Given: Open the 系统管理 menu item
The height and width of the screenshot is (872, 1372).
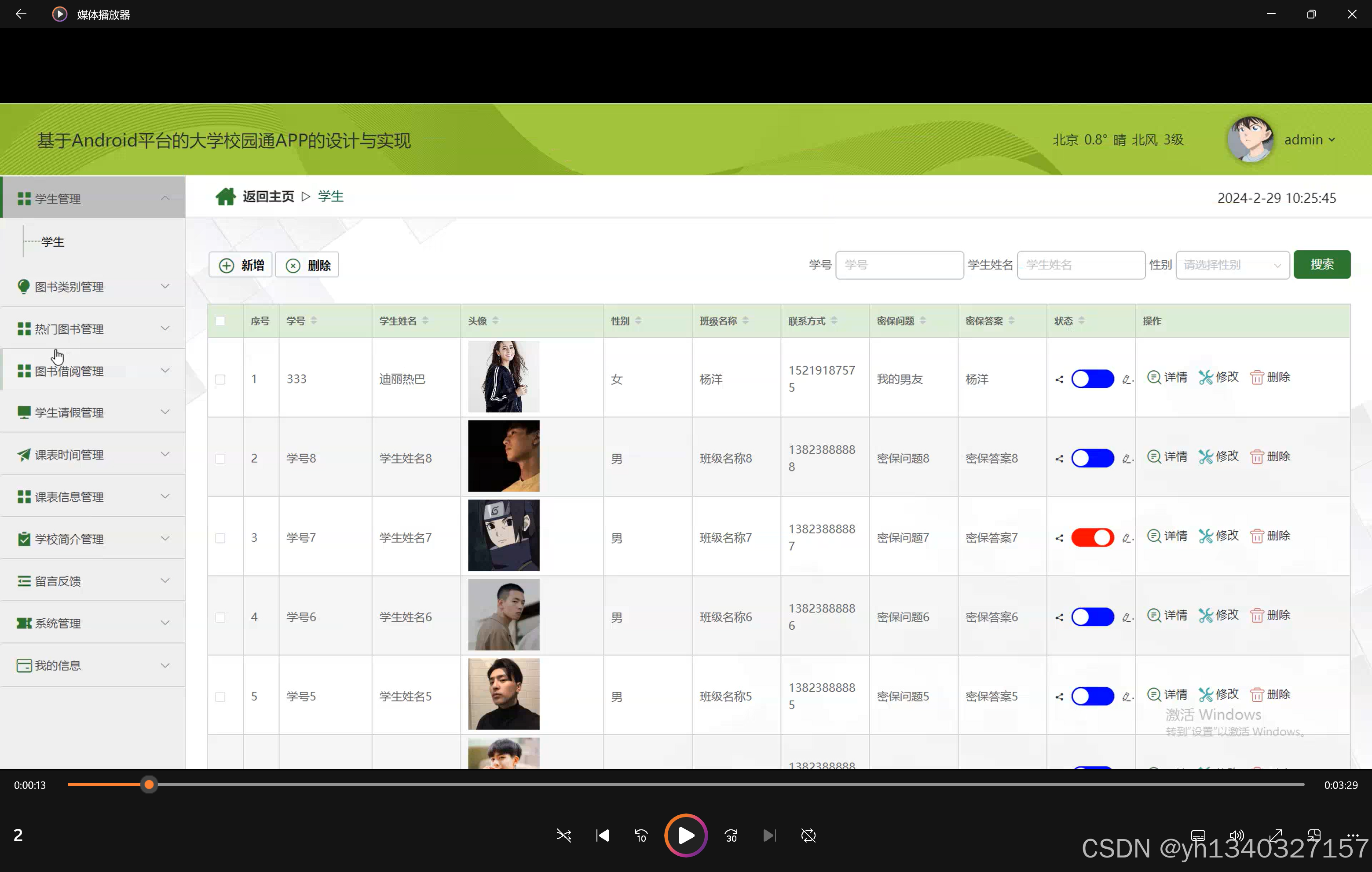Looking at the screenshot, I should coord(93,623).
